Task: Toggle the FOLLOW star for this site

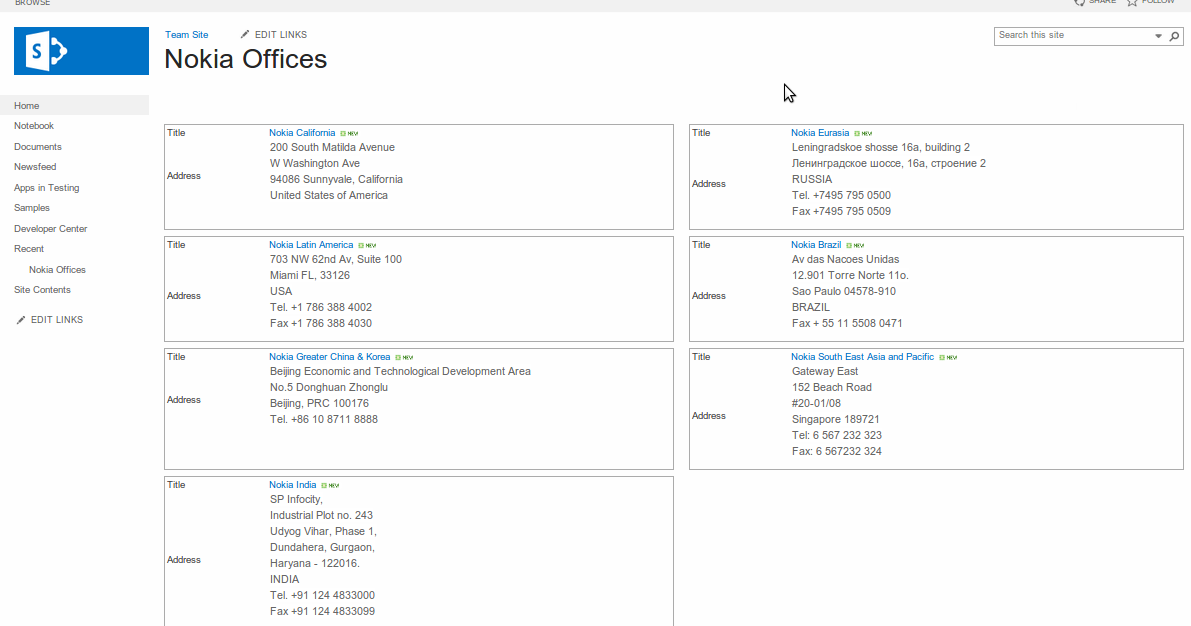Action: pos(1134,2)
